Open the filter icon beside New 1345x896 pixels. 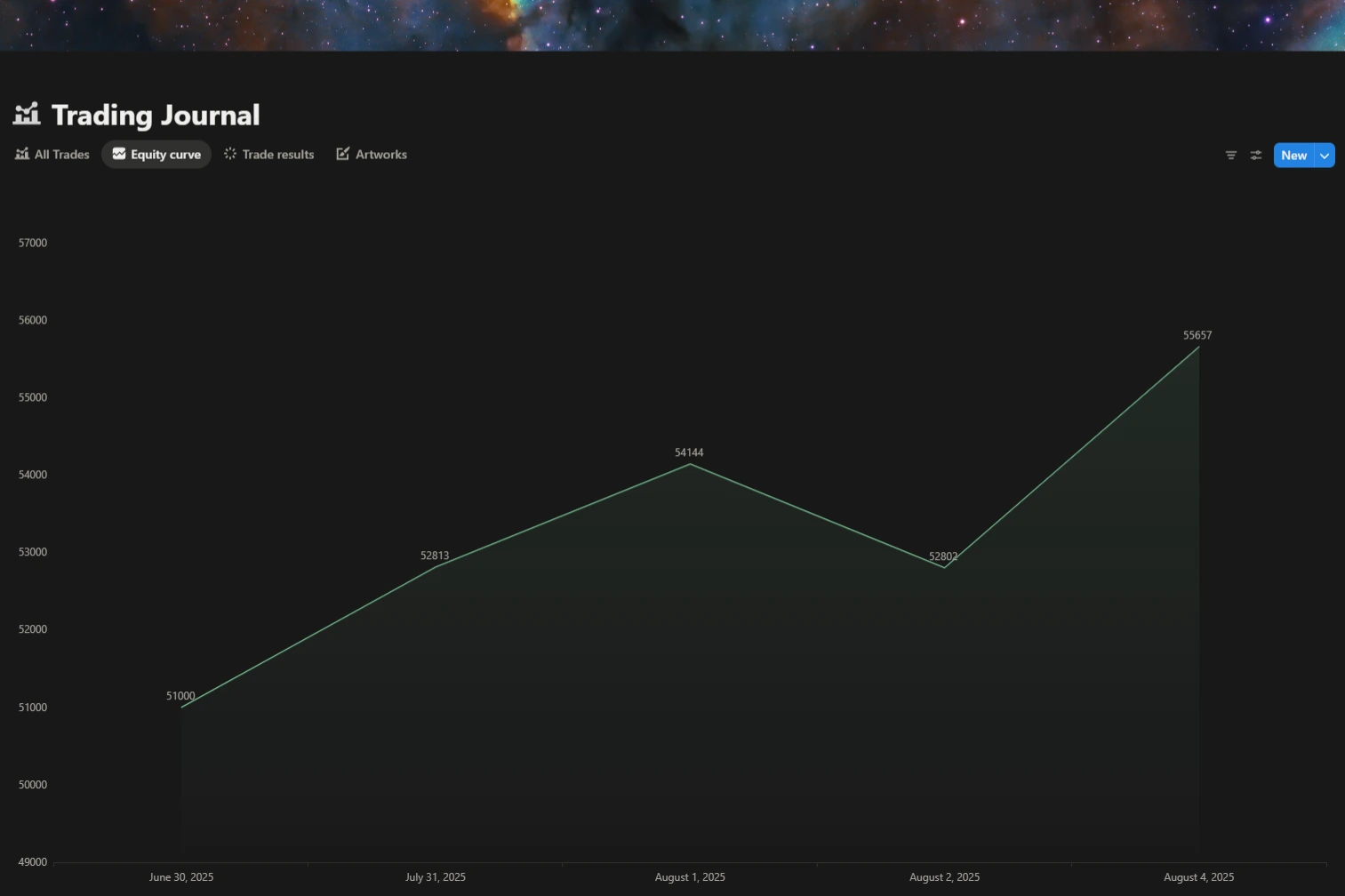[x=1230, y=155]
